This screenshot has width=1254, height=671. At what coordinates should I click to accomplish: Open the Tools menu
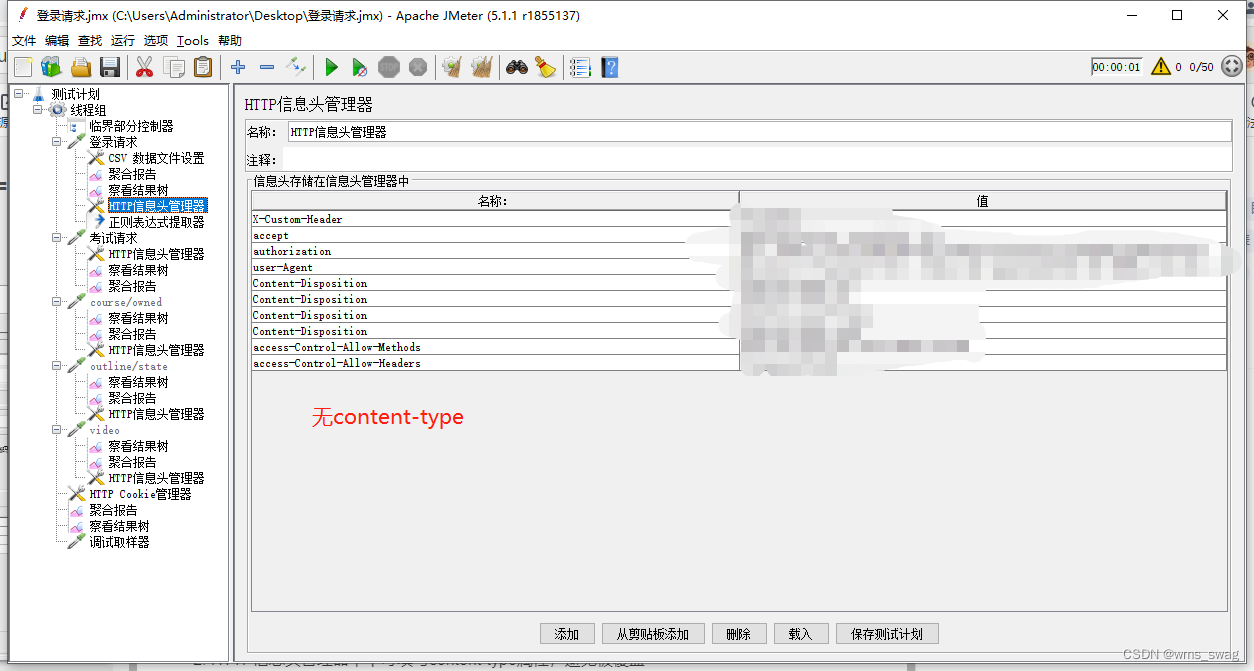coord(192,40)
